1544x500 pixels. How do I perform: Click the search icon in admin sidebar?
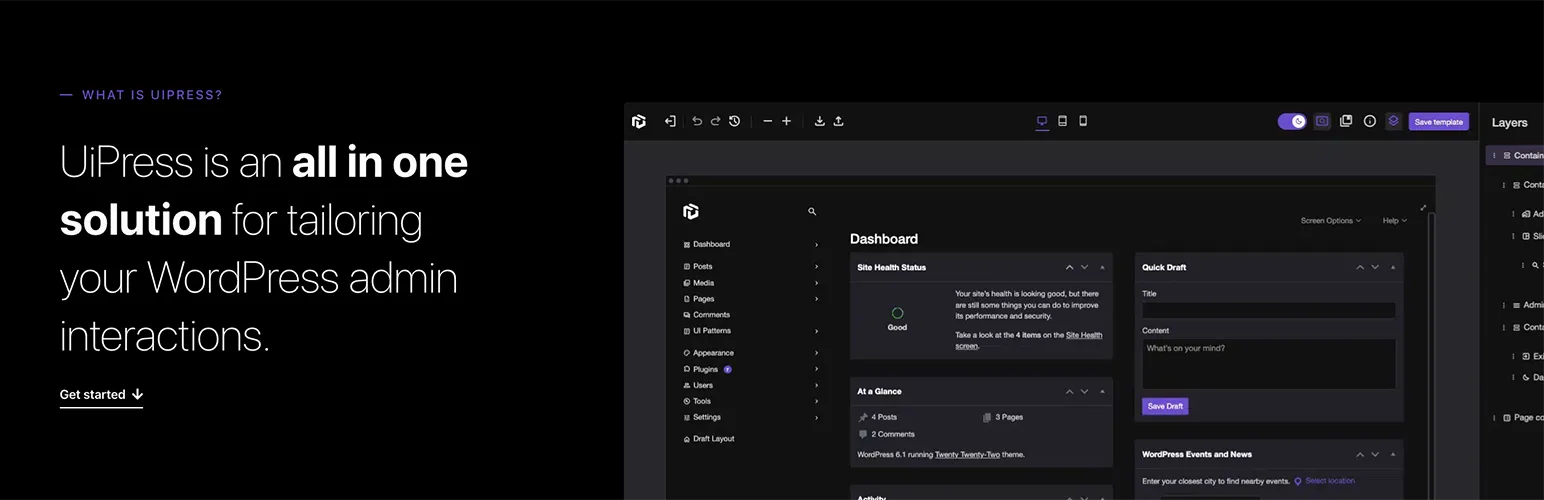[812, 212]
